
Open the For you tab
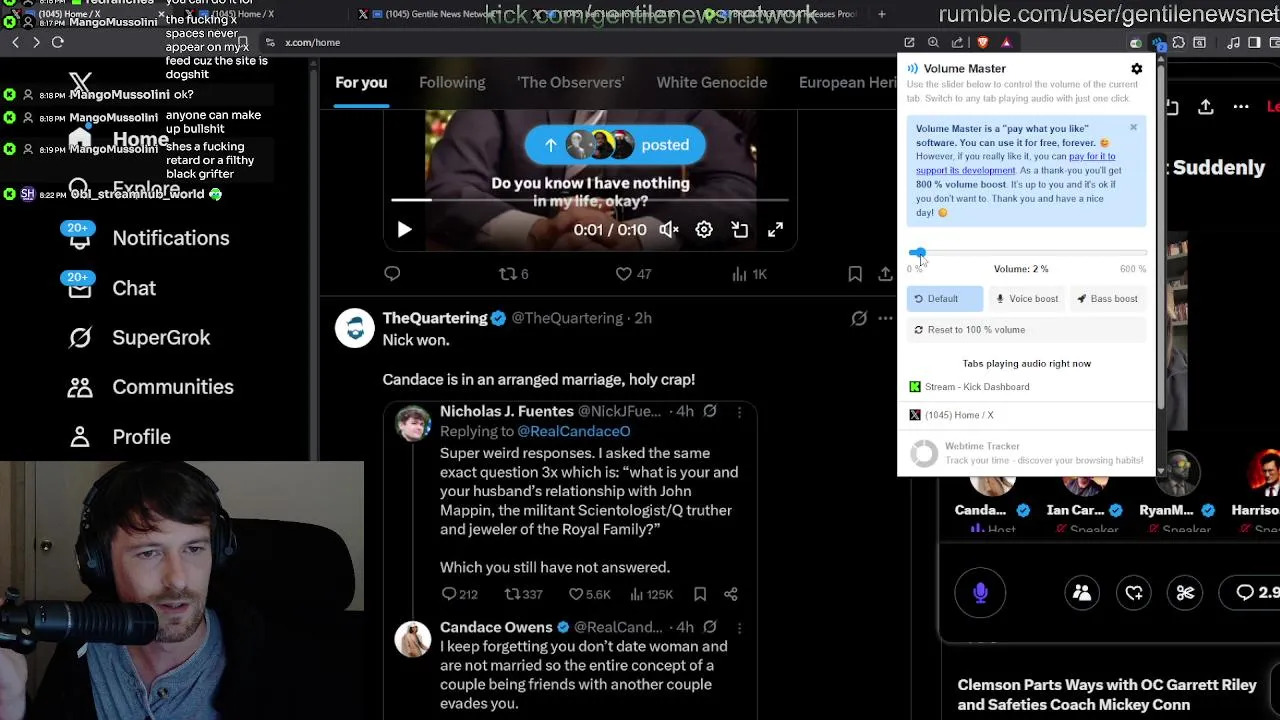361,83
